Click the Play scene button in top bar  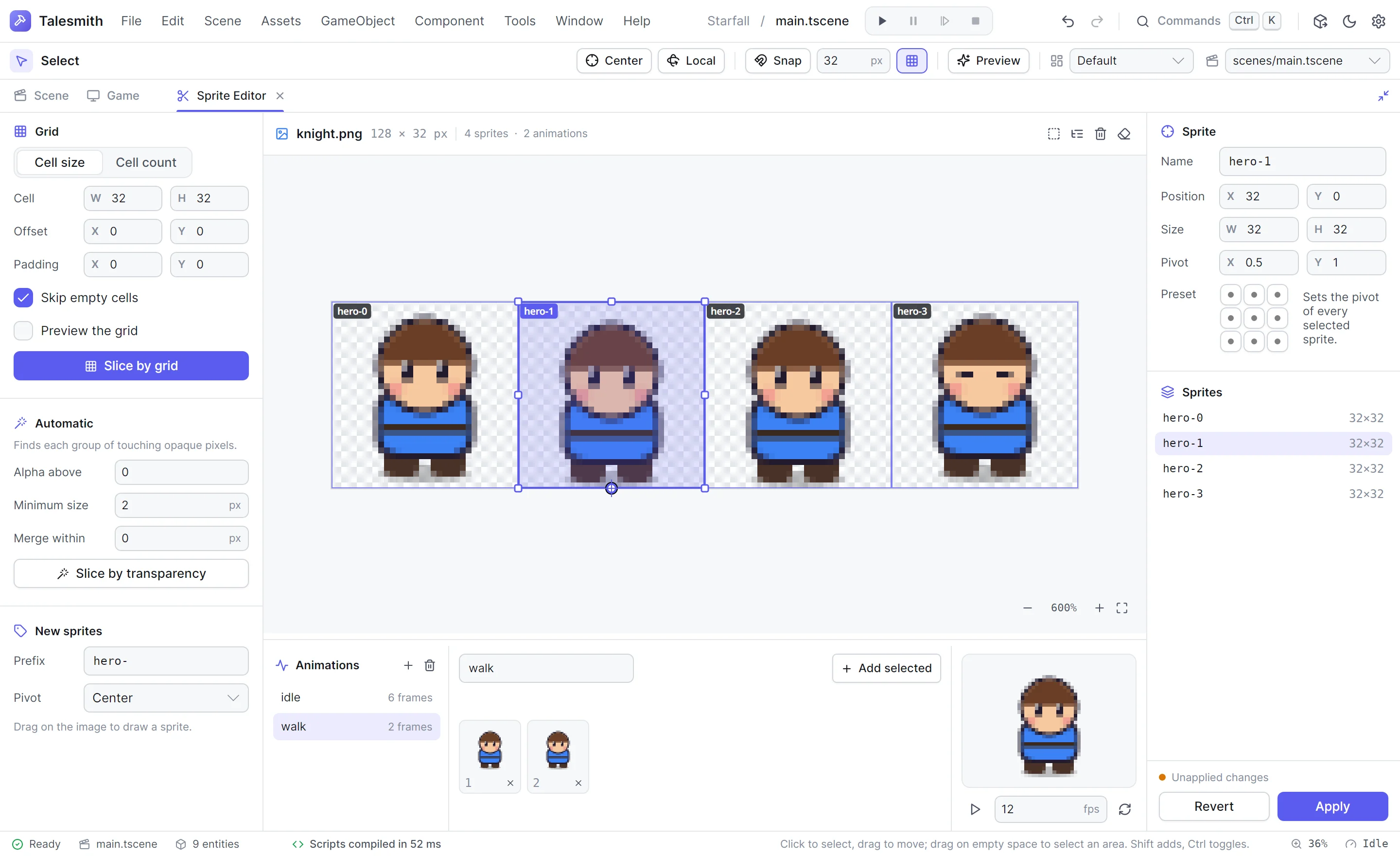click(x=882, y=21)
